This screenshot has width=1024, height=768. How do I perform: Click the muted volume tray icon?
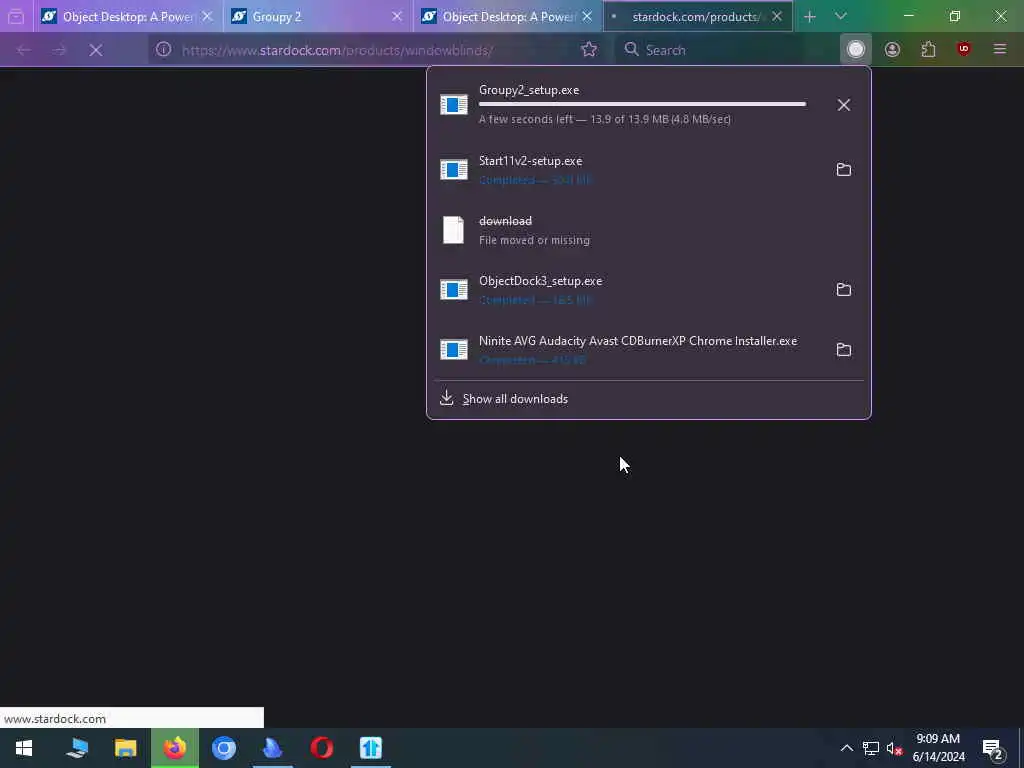tap(894, 748)
